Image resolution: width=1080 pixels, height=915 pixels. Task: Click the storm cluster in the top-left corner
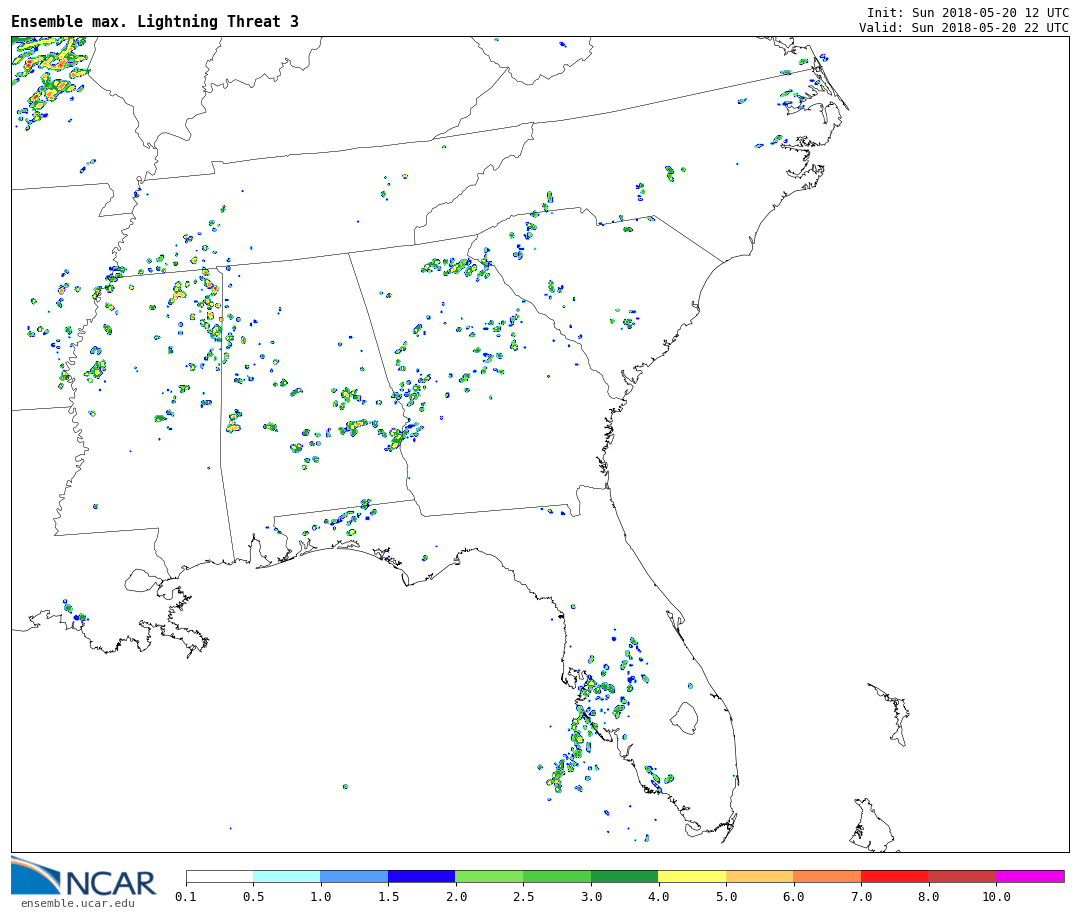50,75
